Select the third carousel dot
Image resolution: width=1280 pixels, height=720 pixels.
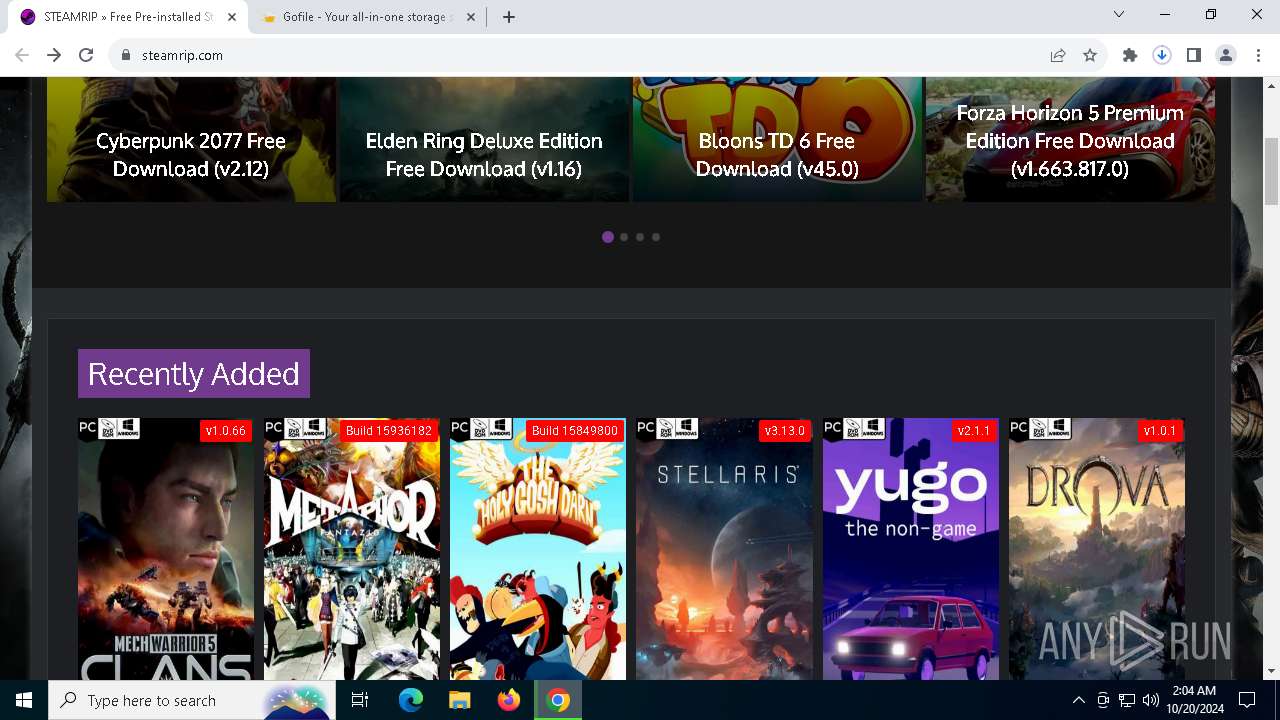tap(640, 237)
